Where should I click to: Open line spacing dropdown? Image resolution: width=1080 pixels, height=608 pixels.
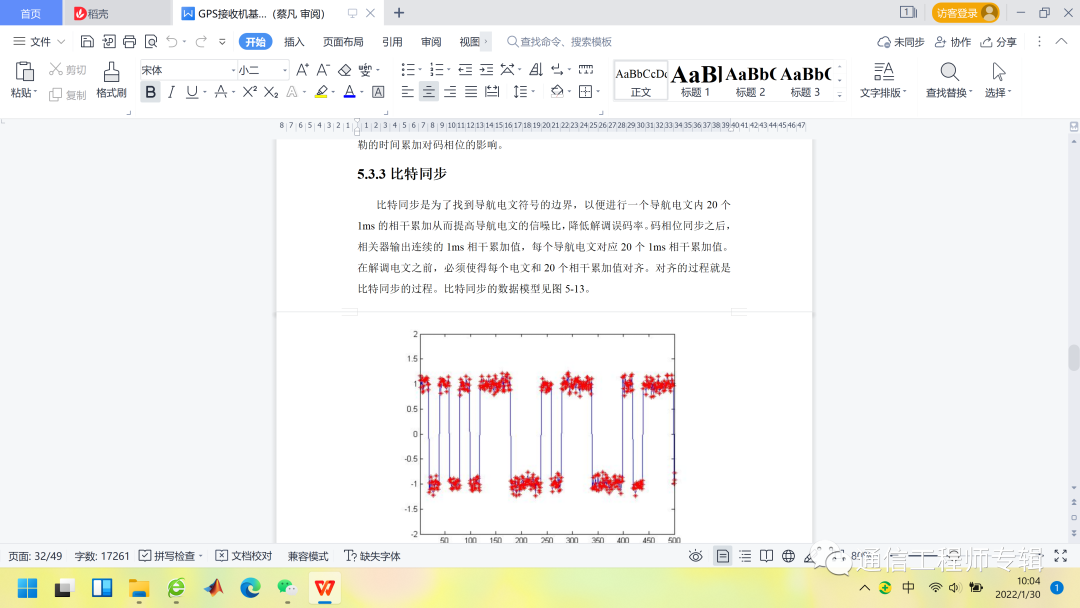pos(534,92)
